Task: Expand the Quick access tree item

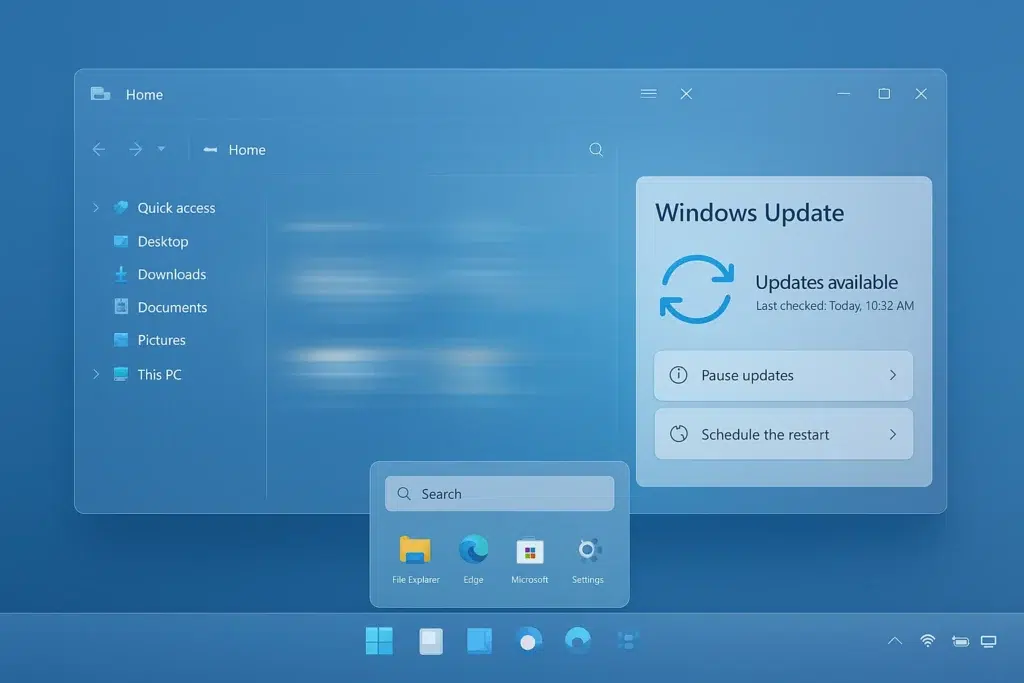Action: (x=95, y=207)
